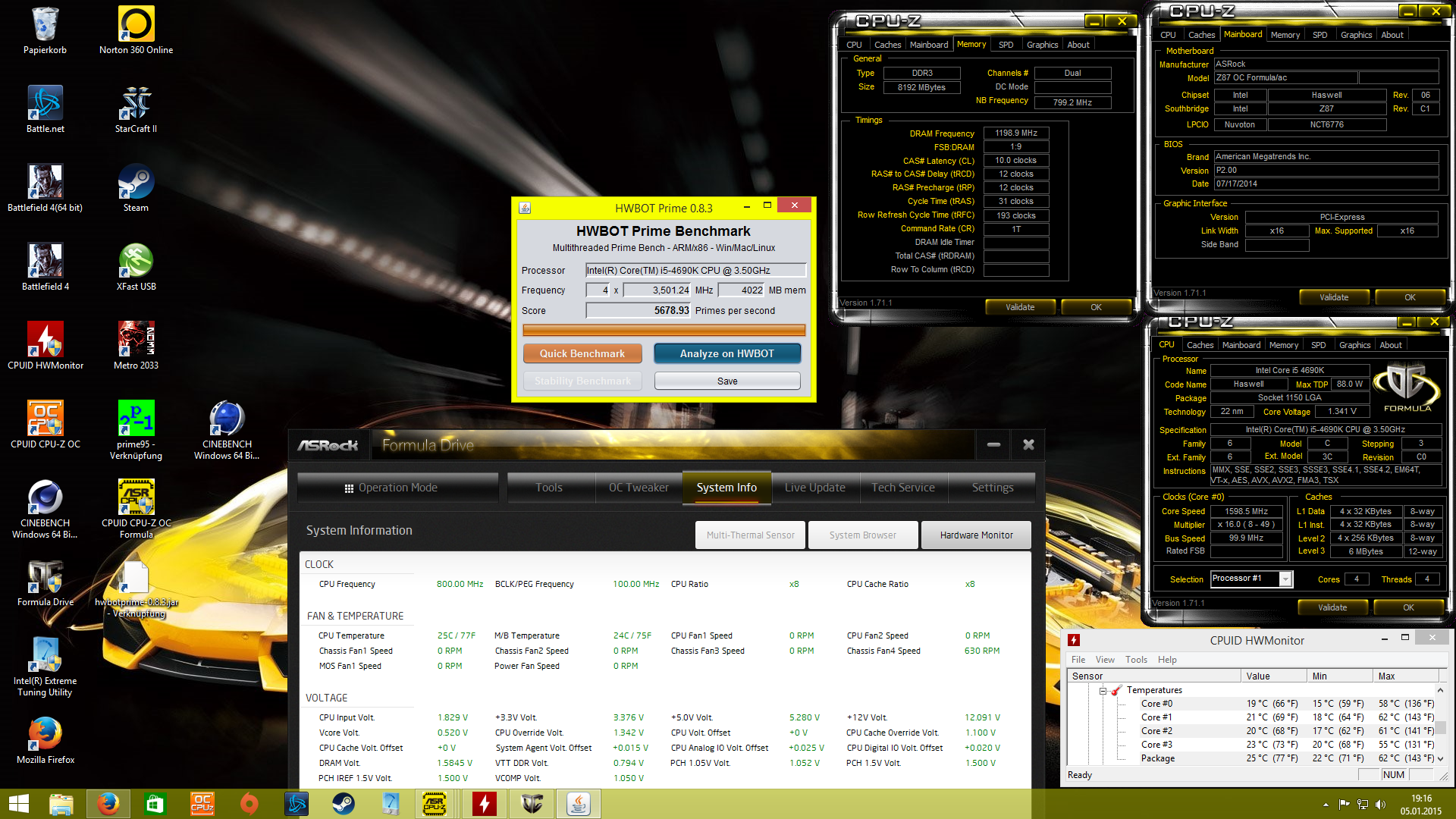Click the Multi-Thermal Sensor button

click(750, 535)
